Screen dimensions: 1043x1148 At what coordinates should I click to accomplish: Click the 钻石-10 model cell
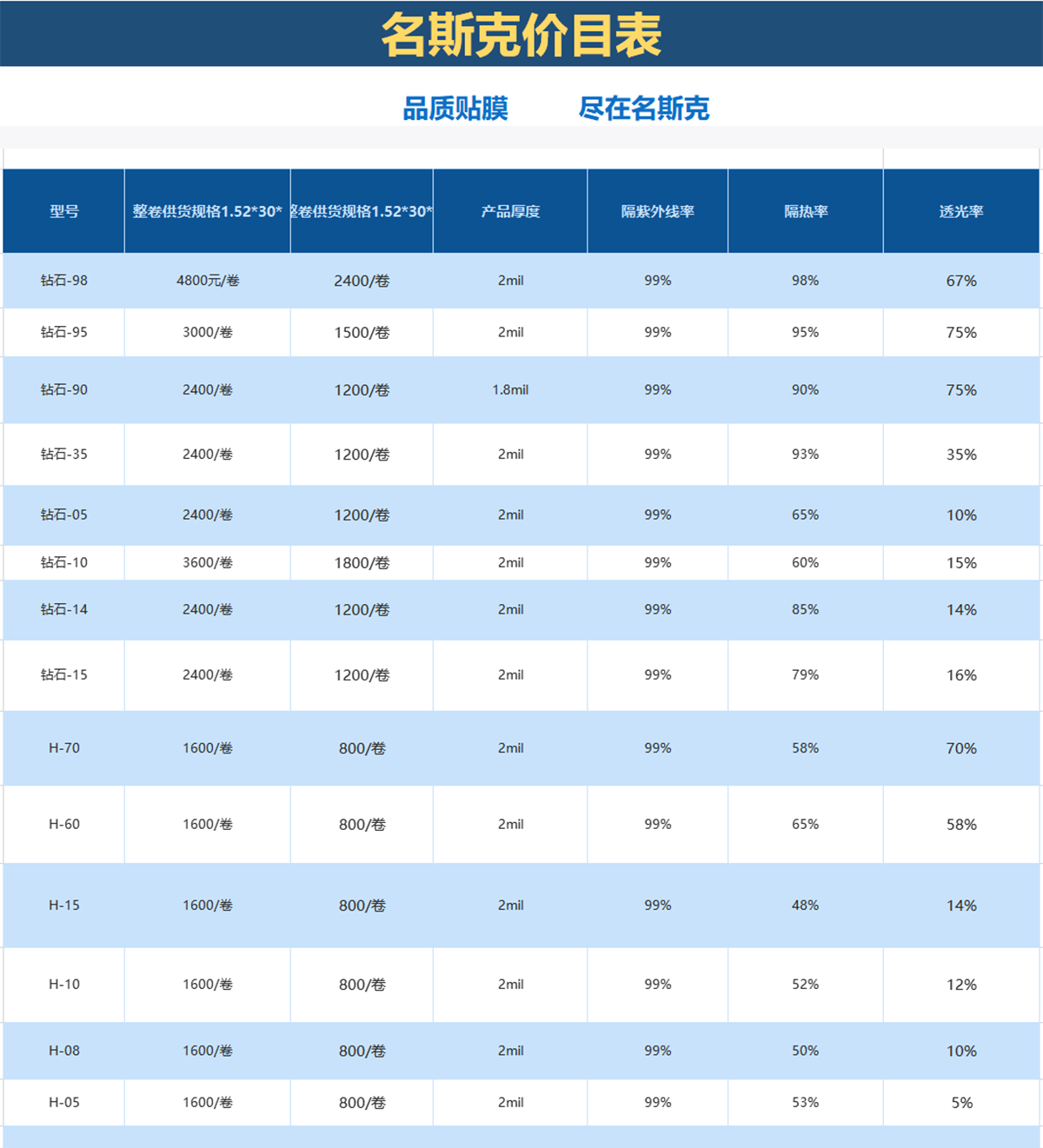tap(64, 563)
